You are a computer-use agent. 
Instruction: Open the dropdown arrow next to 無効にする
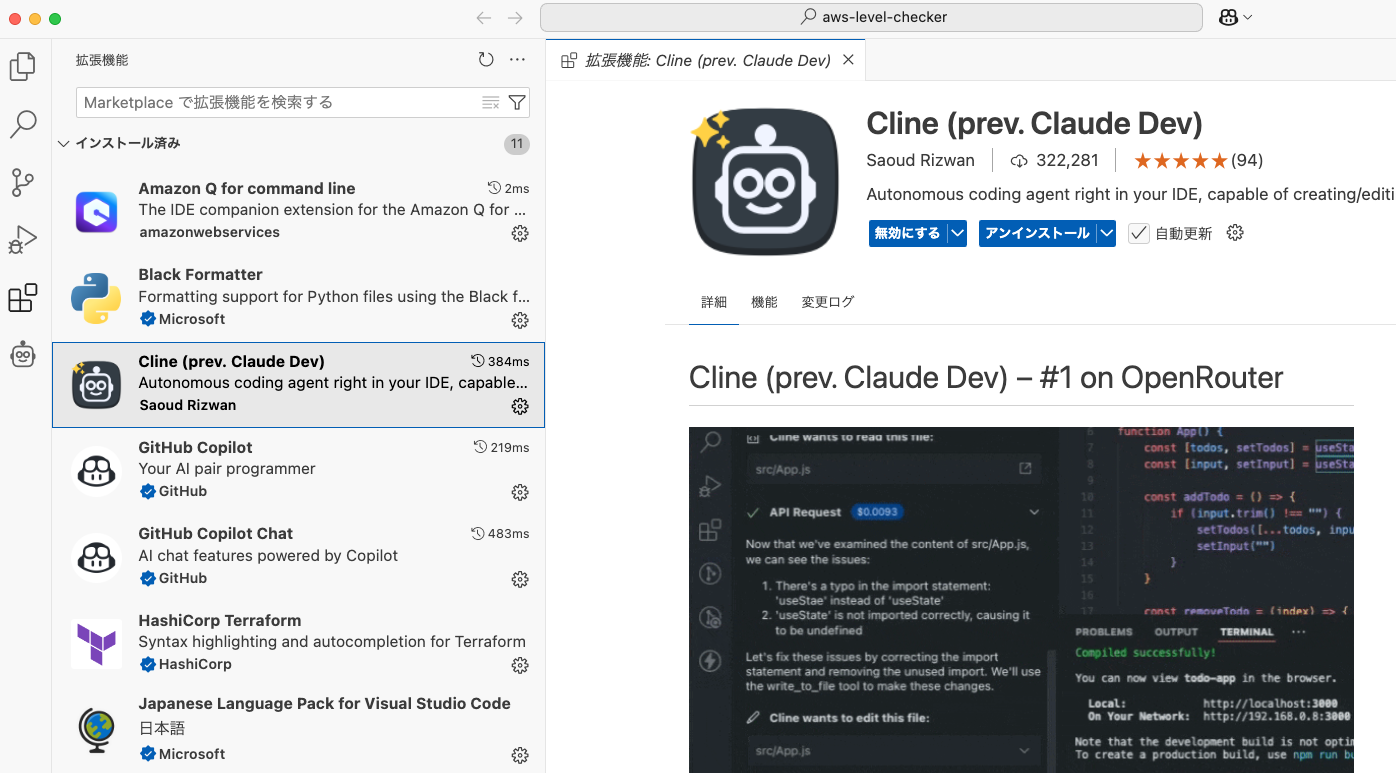pyautogui.click(x=958, y=233)
